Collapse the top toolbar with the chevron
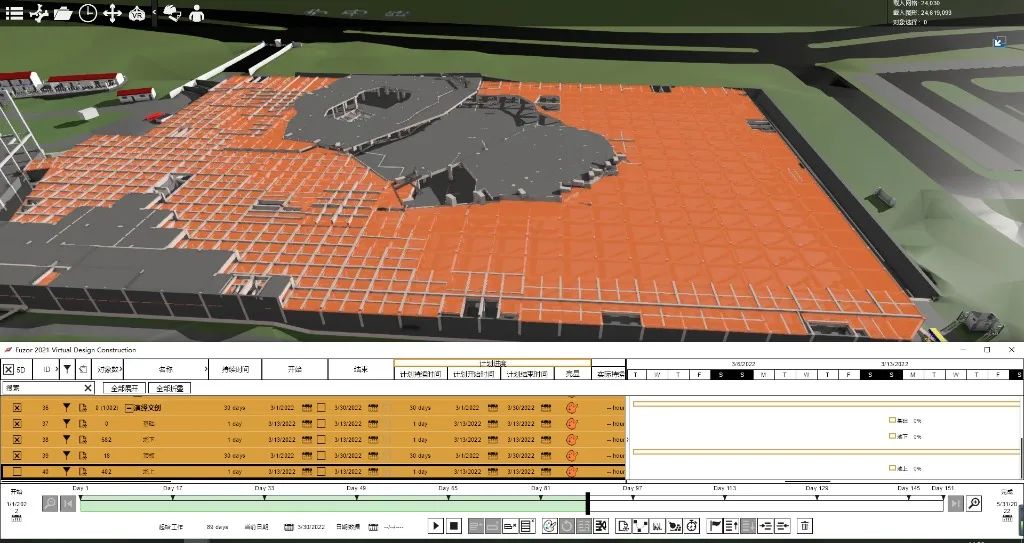Screen dimensions: 1024x543 [154, 12]
